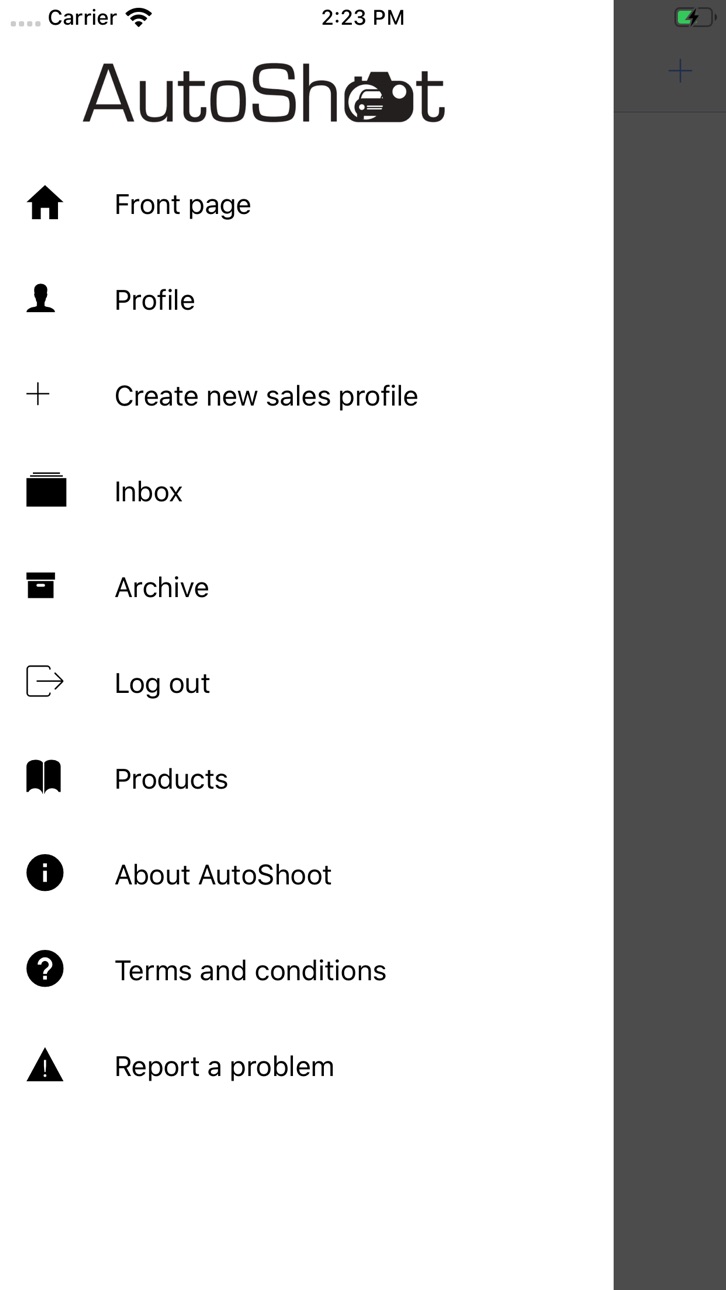The width and height of the screenshot is (726, 1290).
Task: Open the Front page menu item
Action: [x=307, y=204]
